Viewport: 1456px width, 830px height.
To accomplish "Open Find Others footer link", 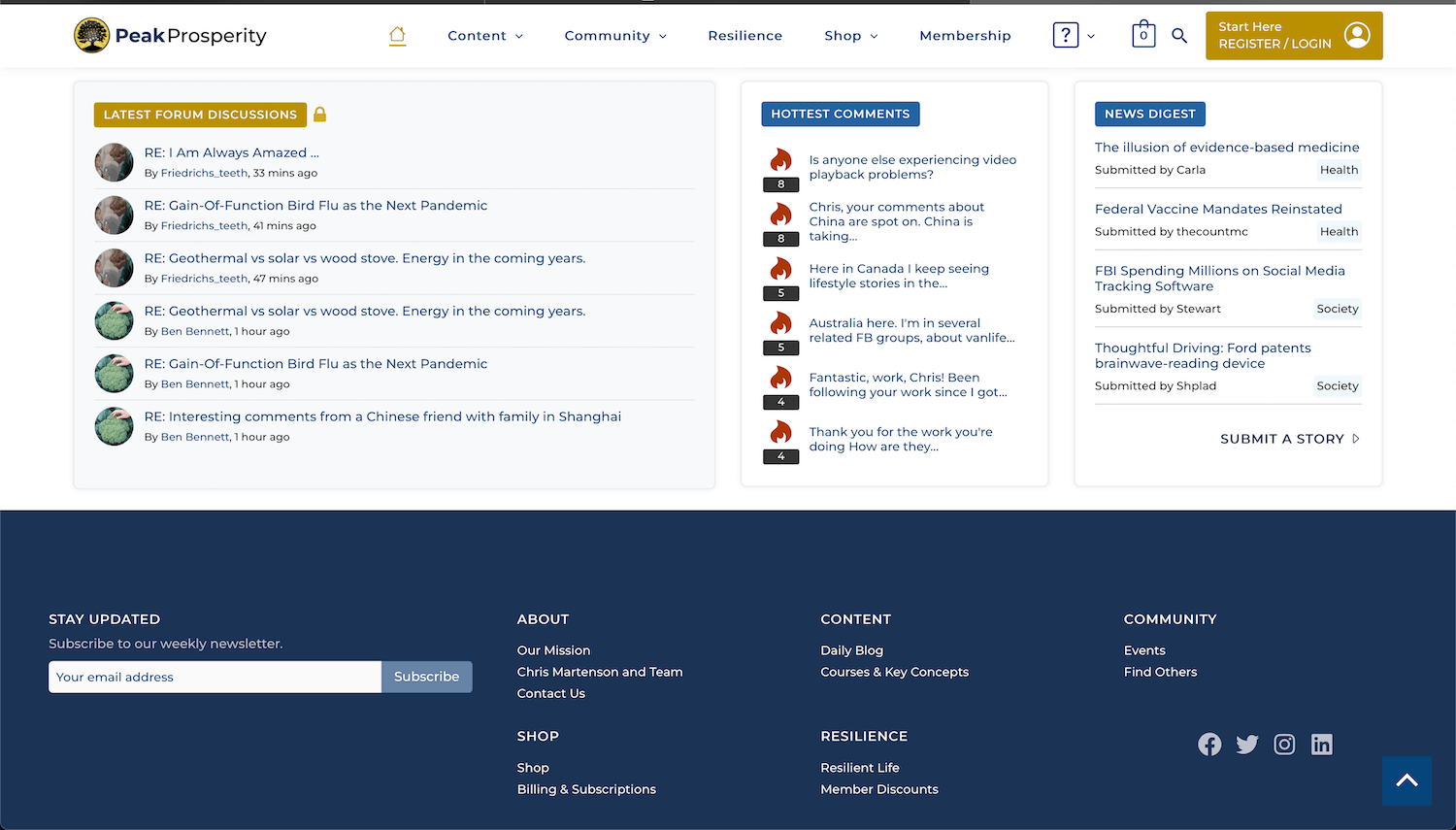I will tap(1160, 672).
